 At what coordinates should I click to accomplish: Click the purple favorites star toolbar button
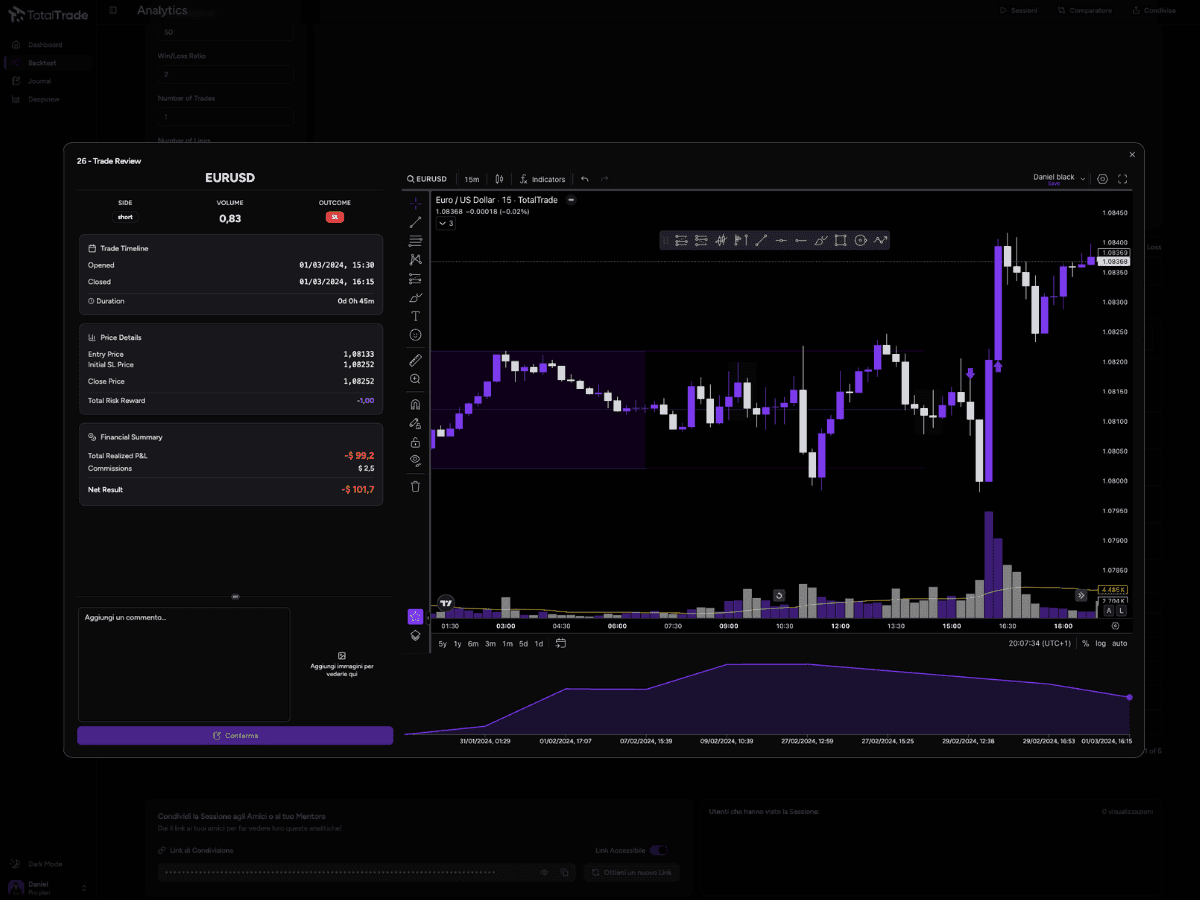coord(415,616)
